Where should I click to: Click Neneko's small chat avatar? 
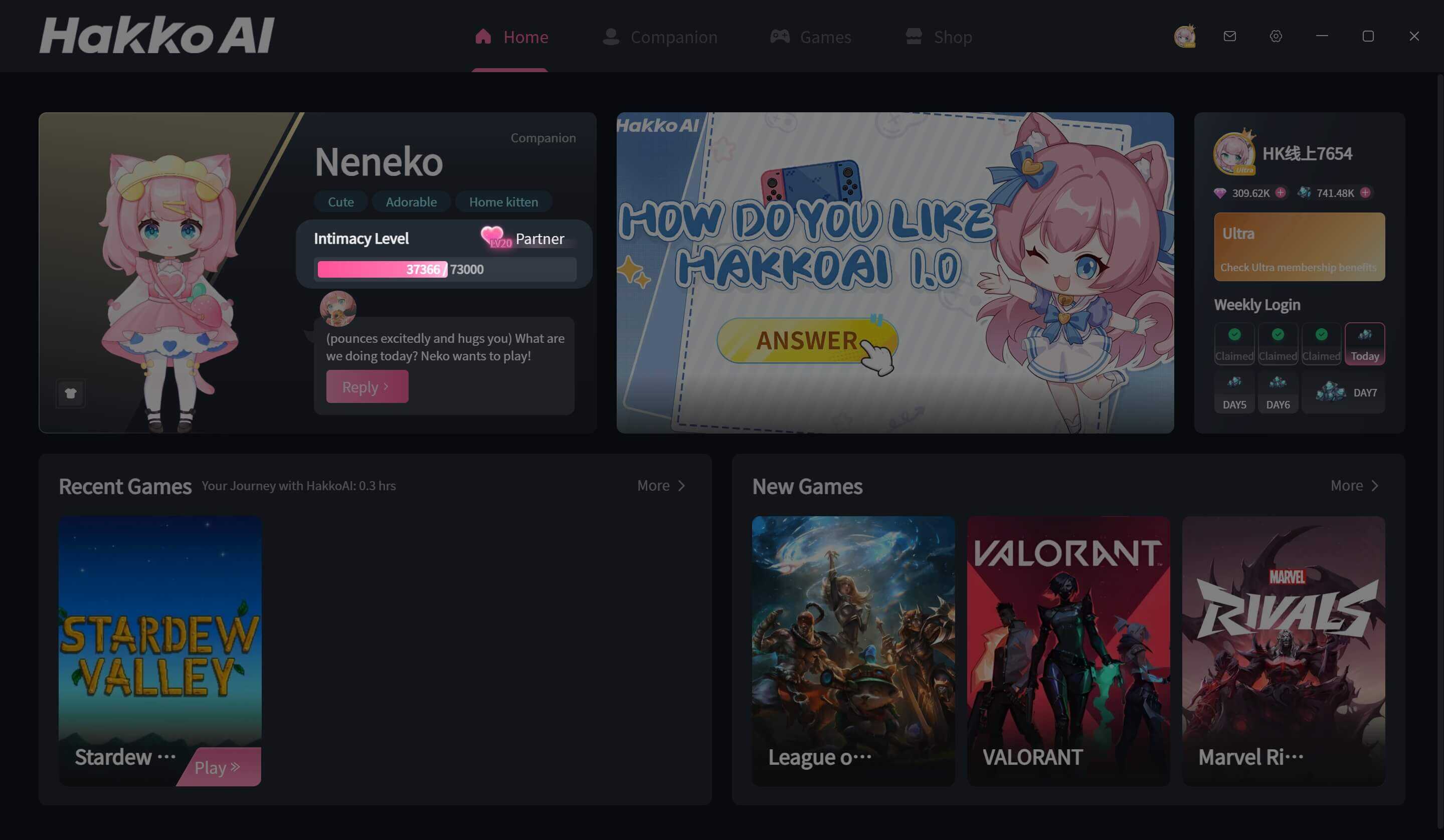337,308
